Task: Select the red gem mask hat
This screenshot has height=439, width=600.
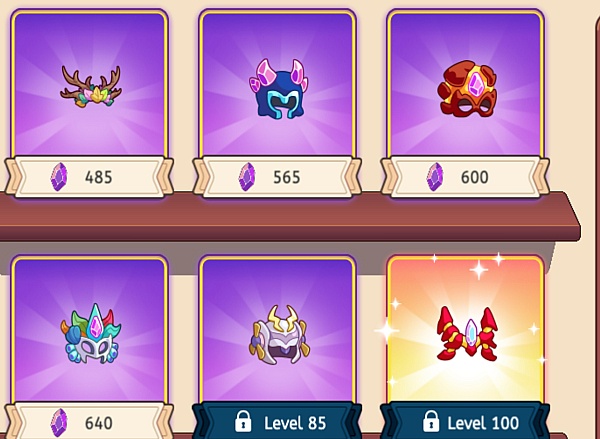Action: [x=467, y=88]
